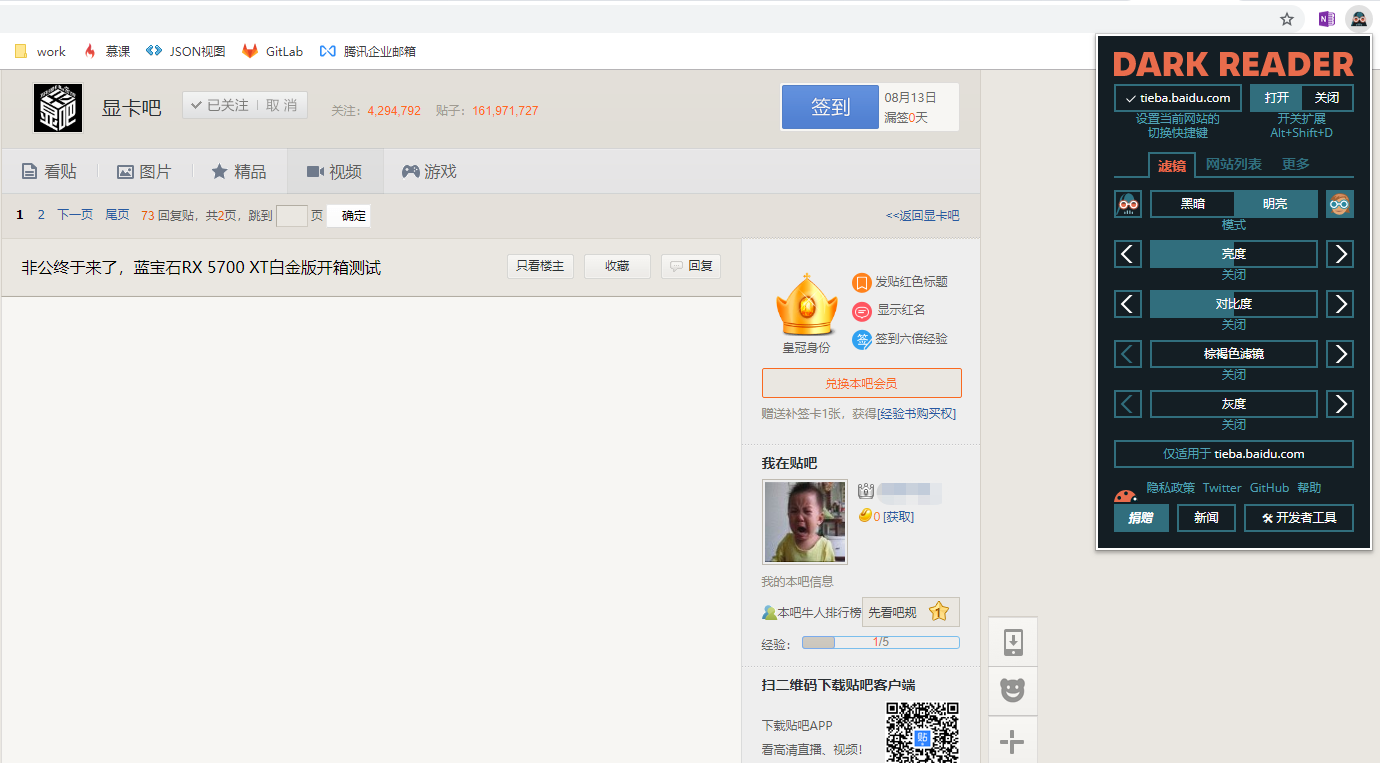Open the phone download sidebar icon
Viewport: 1380px width, 763px height.
coord(1013,642)
